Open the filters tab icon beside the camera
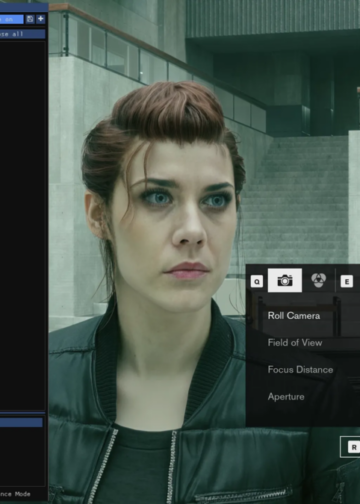The width and height of the screenshot is (360, 504). [x=318, y=280]
